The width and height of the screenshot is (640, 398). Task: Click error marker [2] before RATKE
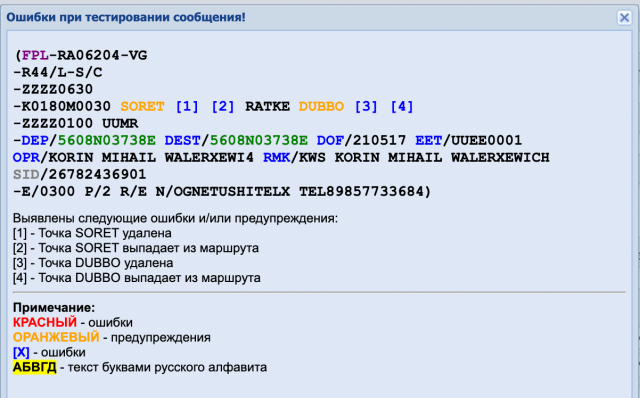point(223,107)
